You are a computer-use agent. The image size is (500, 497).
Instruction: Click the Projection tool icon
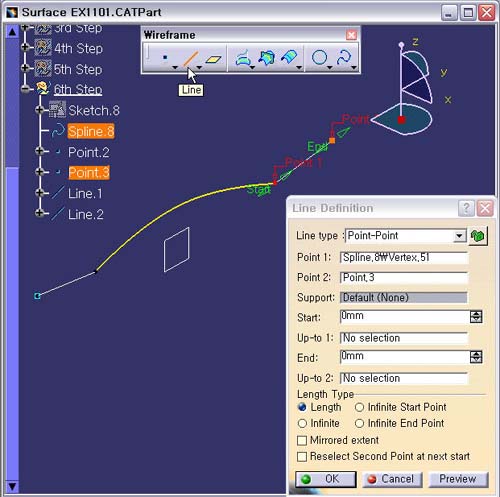[243, 58]
